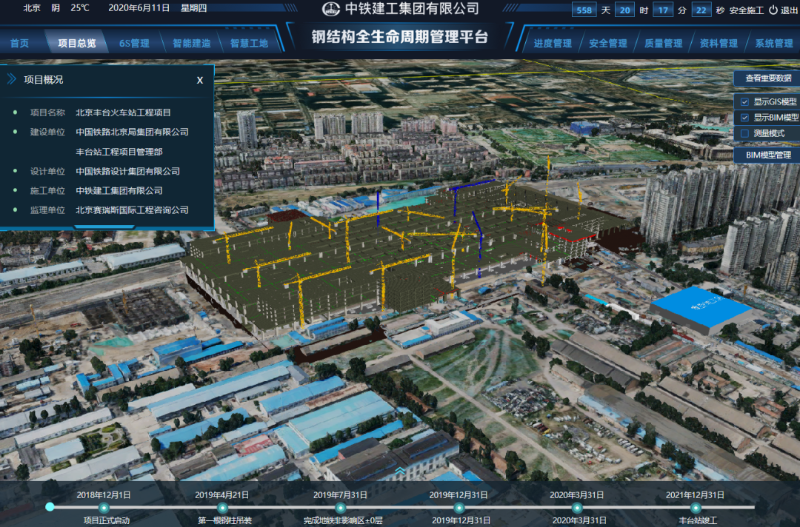This screenshot has height=527, width=800.
Task: Click the 退出 power icon
Action: pyautogui.click(x=773, y=10)
